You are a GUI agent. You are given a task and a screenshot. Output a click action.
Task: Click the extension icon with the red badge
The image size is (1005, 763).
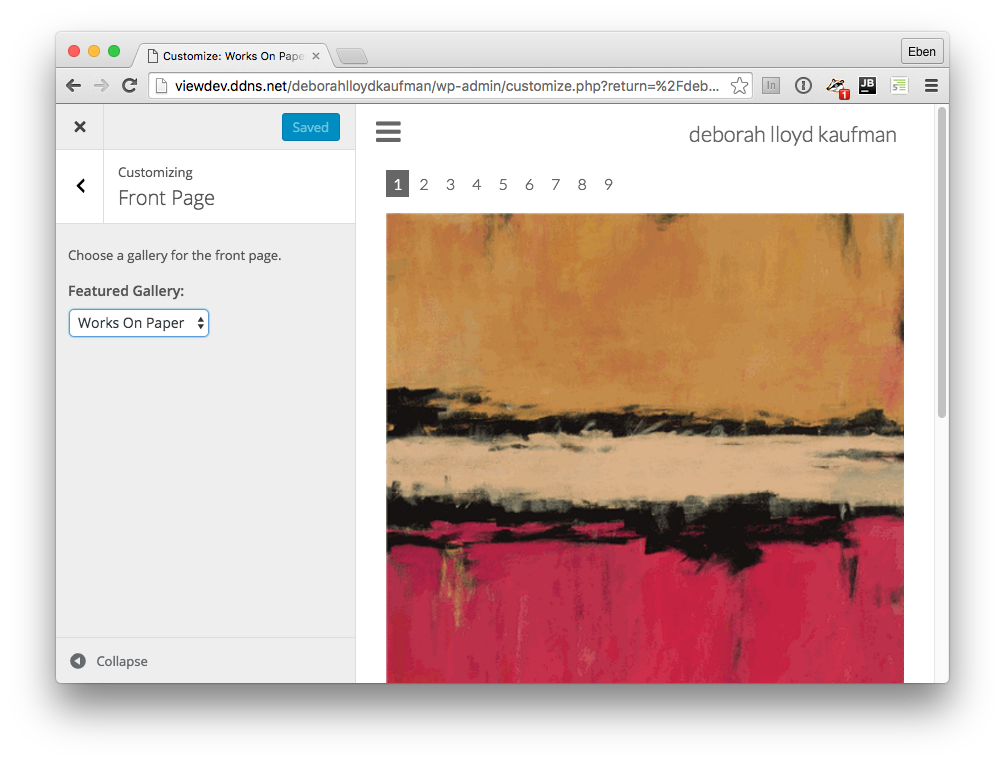click(836, 87)
